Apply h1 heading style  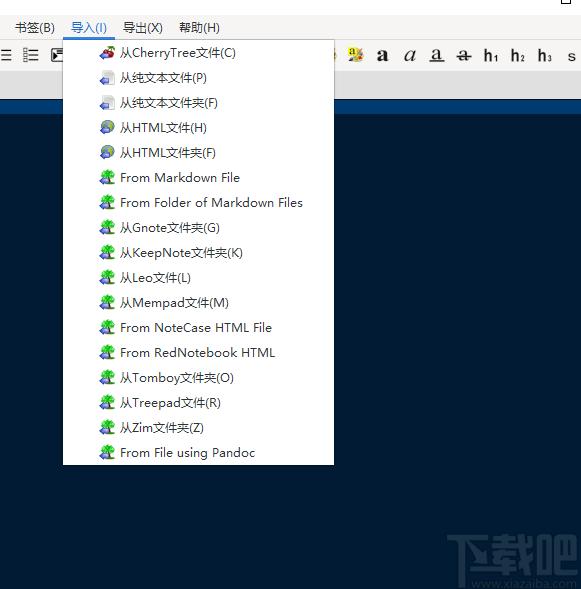(x=491, y=56)
